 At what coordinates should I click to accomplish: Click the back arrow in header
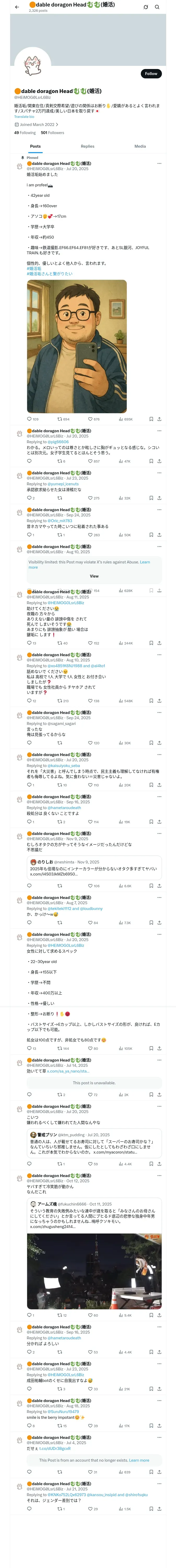point(17,7)
